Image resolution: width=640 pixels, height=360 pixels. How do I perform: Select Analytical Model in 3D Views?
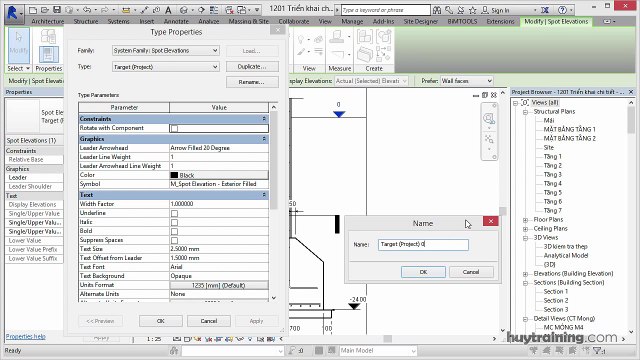coord(566,256)
